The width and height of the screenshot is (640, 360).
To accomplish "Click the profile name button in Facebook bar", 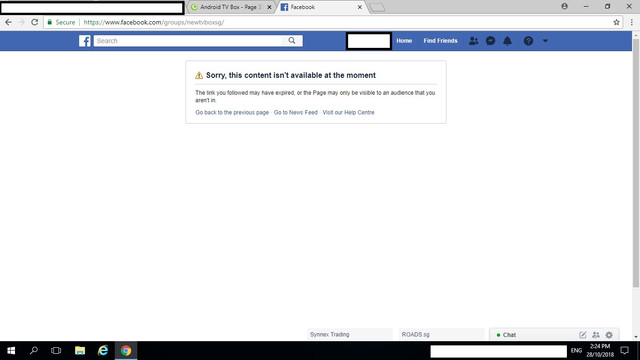I will (x=369, y=41).
